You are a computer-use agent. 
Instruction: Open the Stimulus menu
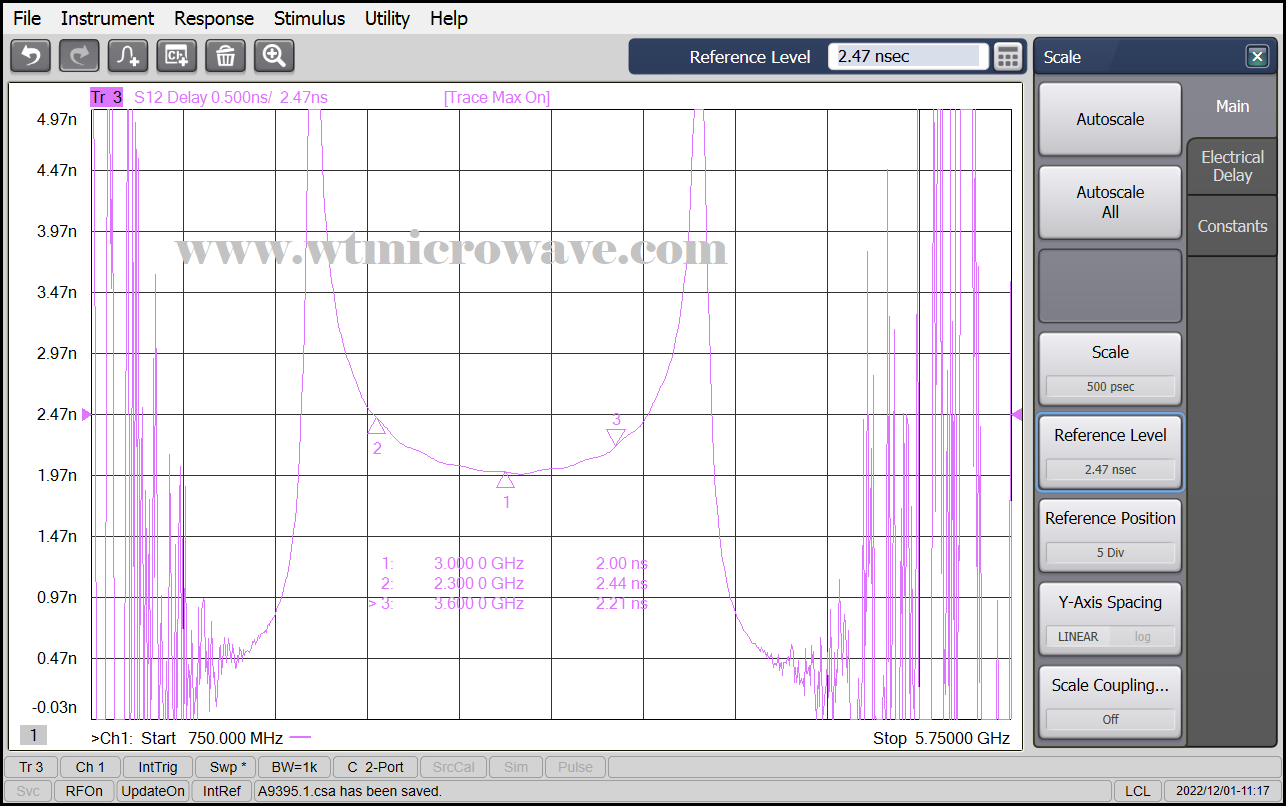(x=309, y=18)
